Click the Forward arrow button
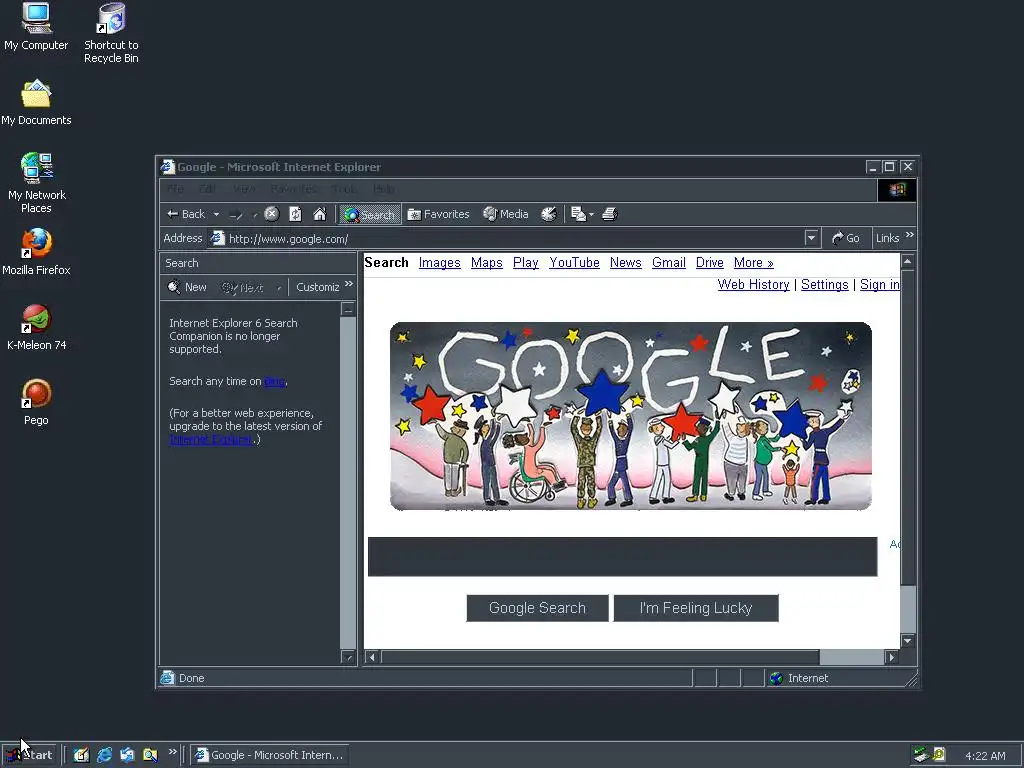Viewport: 1024px width, 768px height. (x=236, y=214)
